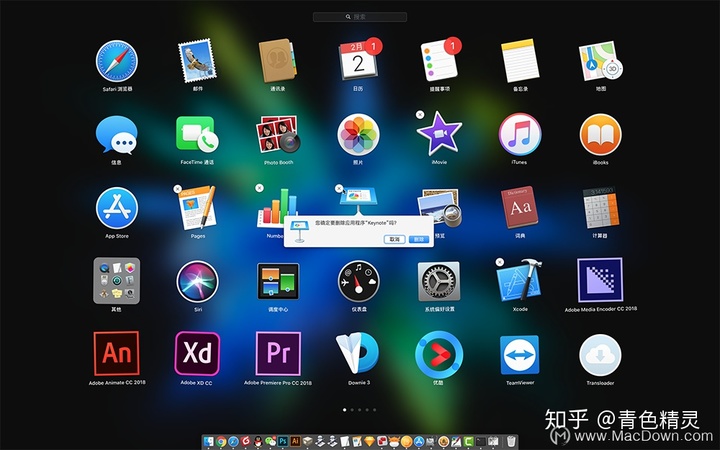The height and width of the screenshot is (450, 720).
Task: Jump to the last Launchpad page dot
Action: point(374,410)
